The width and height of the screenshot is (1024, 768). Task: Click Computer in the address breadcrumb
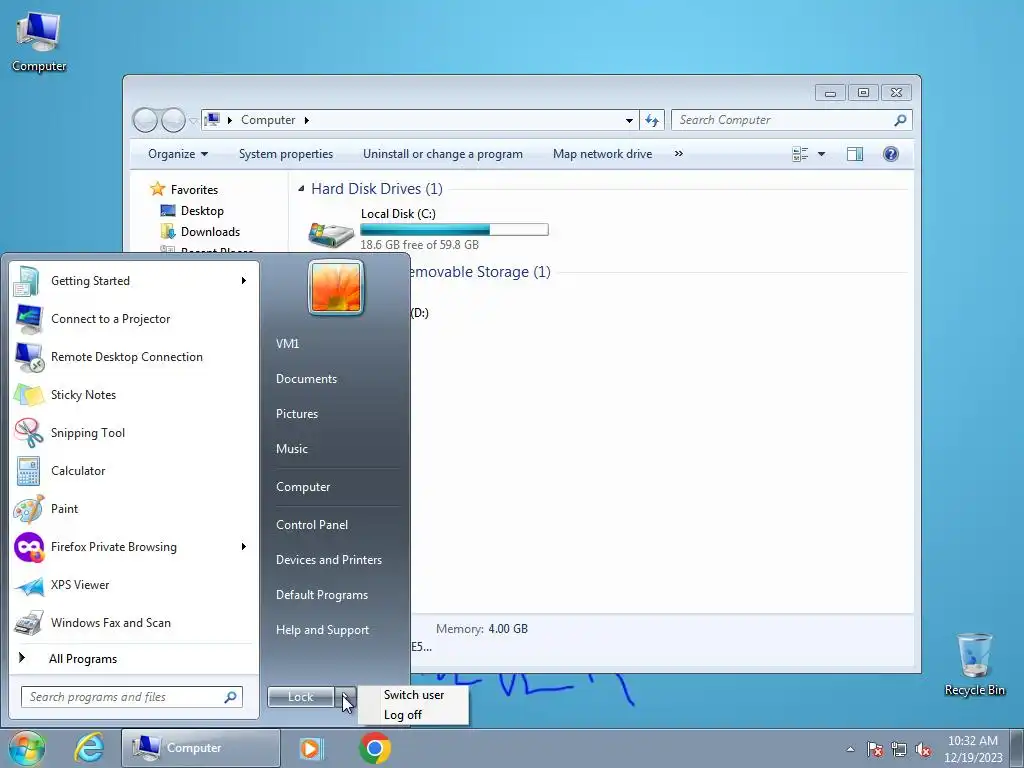[268, 120]
